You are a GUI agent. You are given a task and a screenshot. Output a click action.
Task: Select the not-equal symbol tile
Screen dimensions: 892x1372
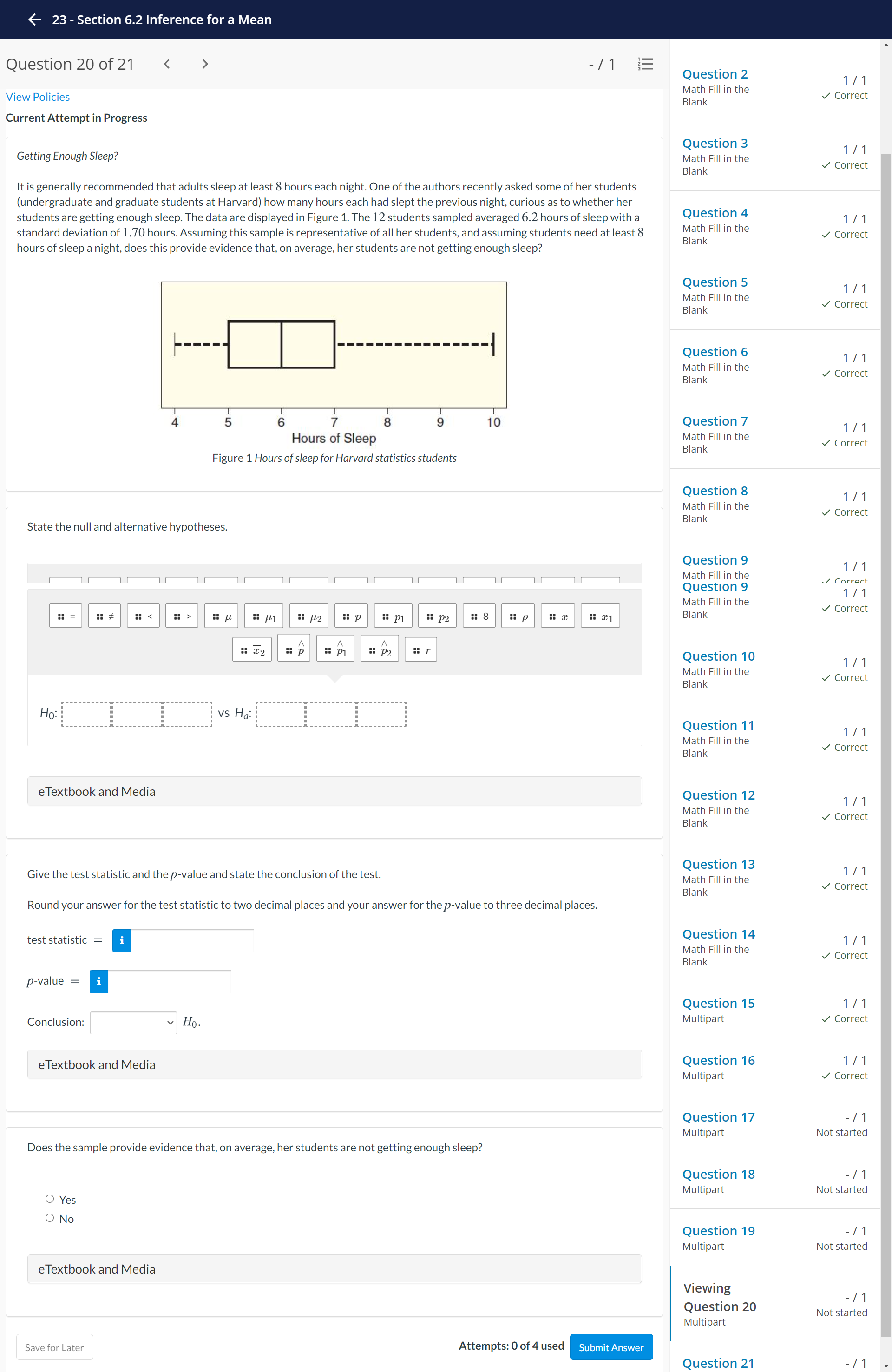[x=105, y=616]
